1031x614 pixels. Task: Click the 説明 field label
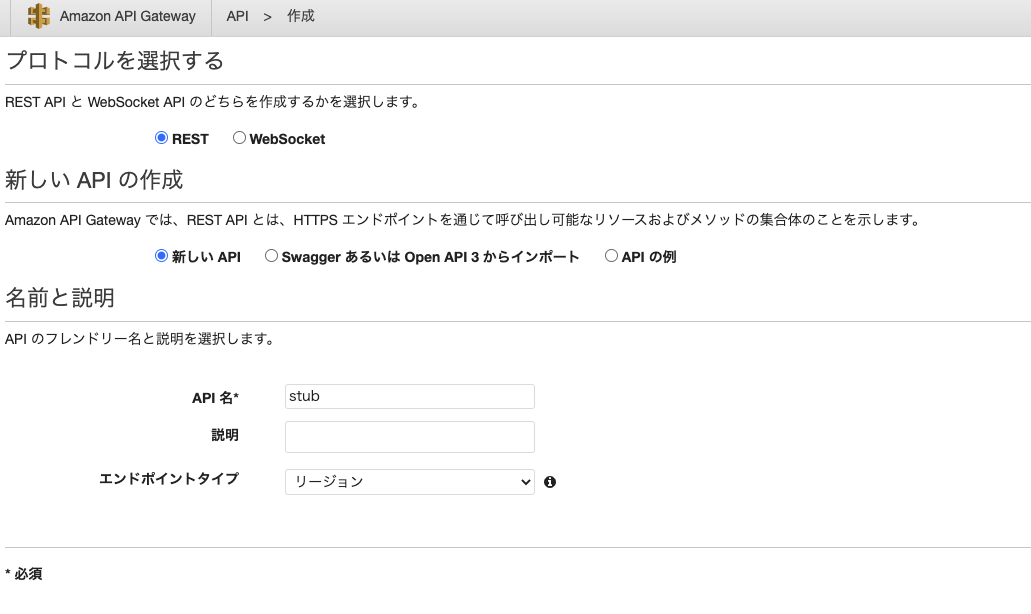click(x=225, y=435)
